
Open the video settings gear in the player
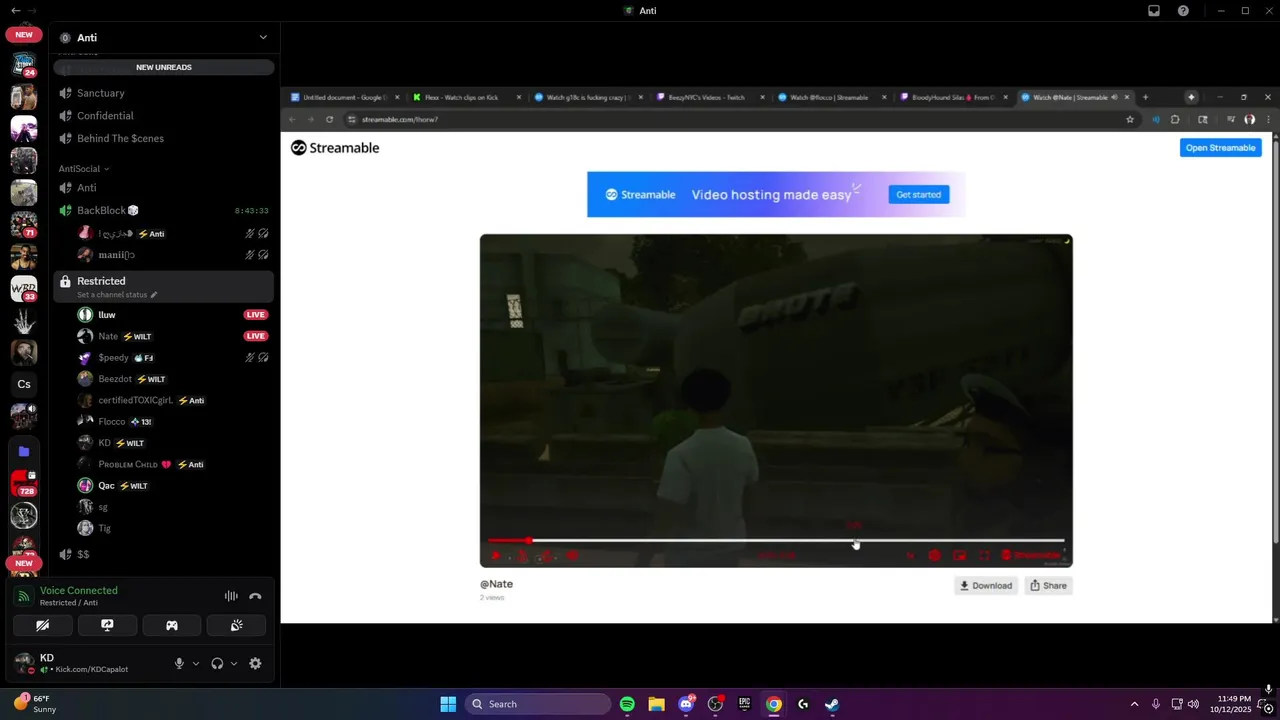(x=934, y=555)
